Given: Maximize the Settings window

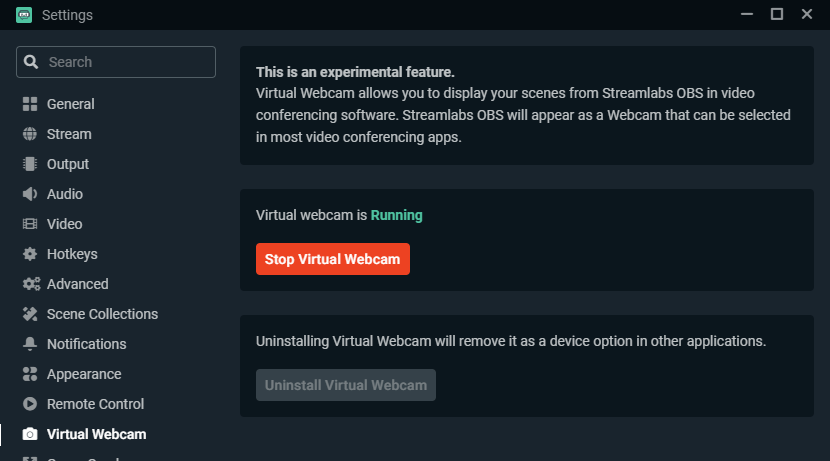Looking at the screenshot, I should click(777, 14).
